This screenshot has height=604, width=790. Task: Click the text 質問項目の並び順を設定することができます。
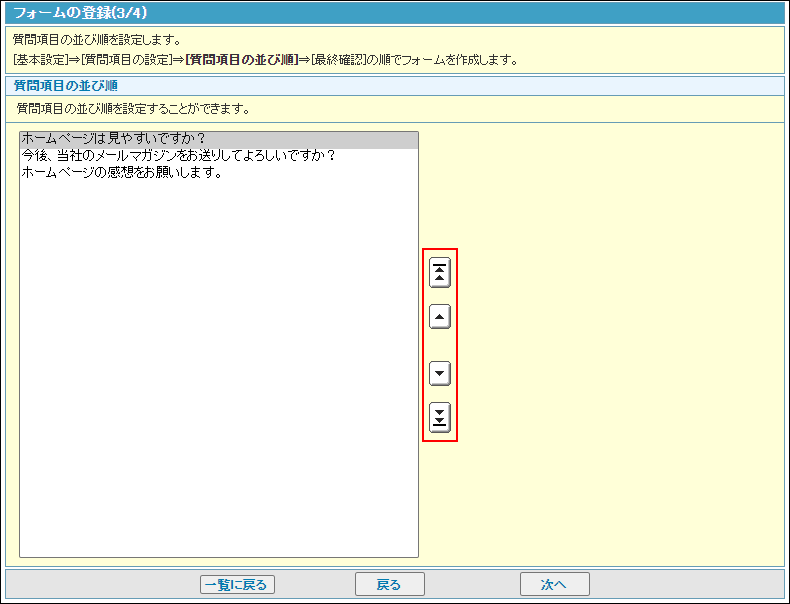133,108
